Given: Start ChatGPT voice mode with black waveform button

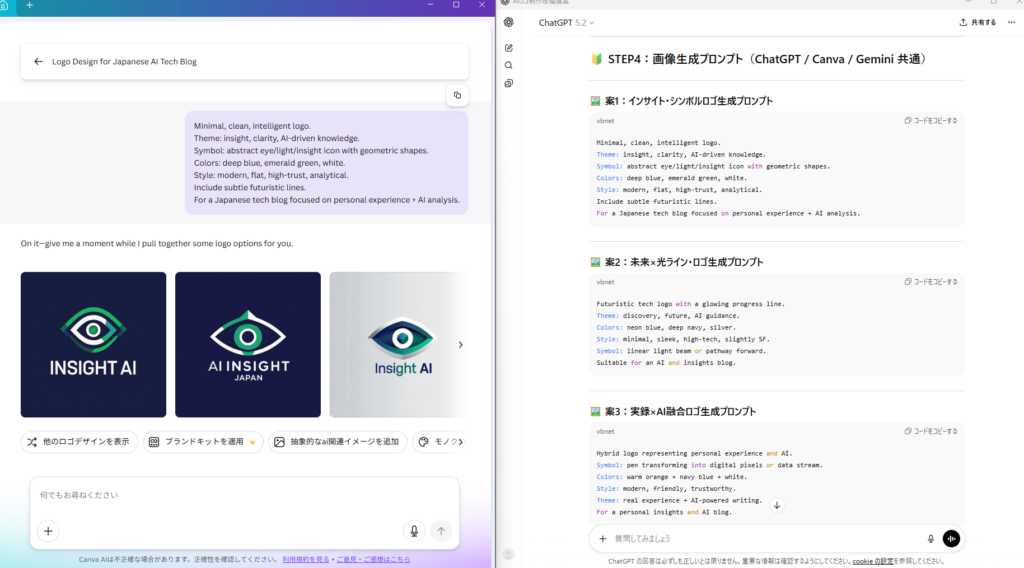Looking at the screenshot, I should click(951, 539).
